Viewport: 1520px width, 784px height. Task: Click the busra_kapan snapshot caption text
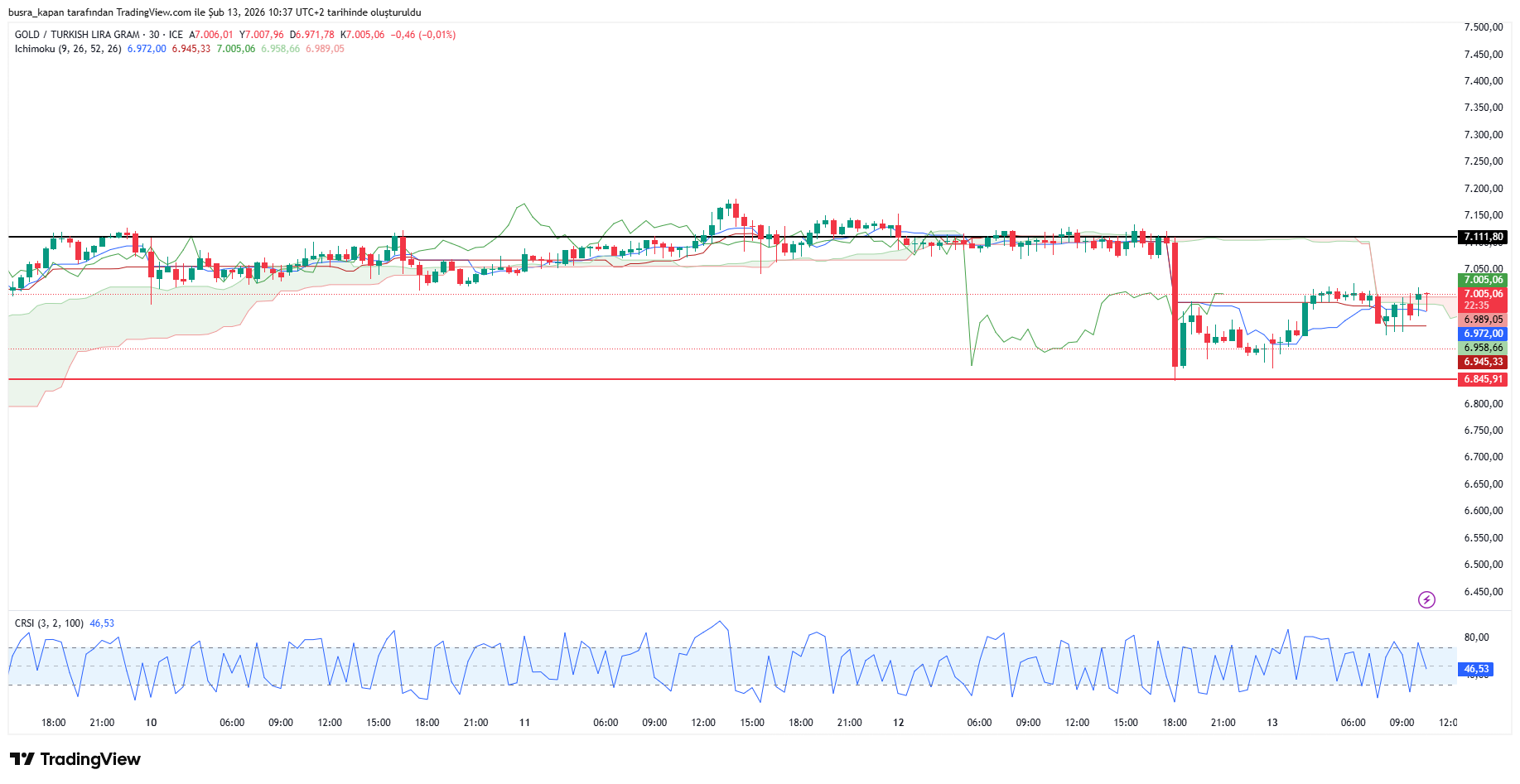[215, 12]
